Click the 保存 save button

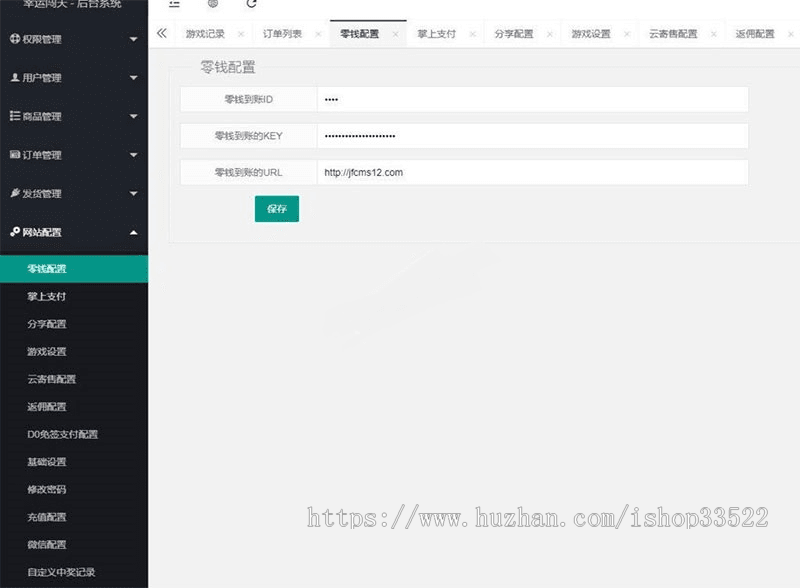(x=276, y=209)
